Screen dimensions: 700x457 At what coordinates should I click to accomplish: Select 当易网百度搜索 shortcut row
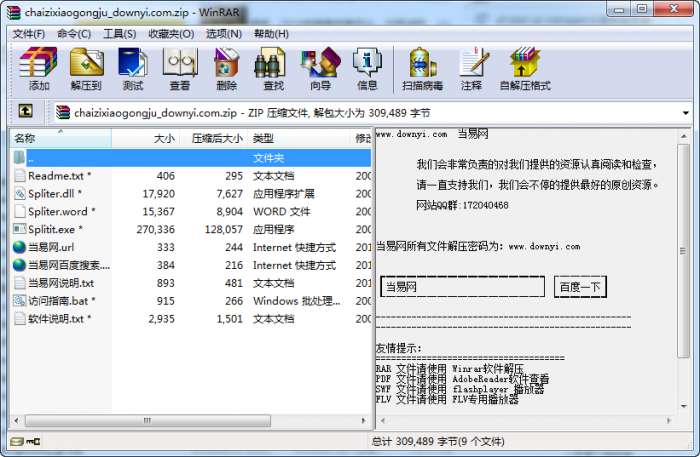tap(191, 265)
